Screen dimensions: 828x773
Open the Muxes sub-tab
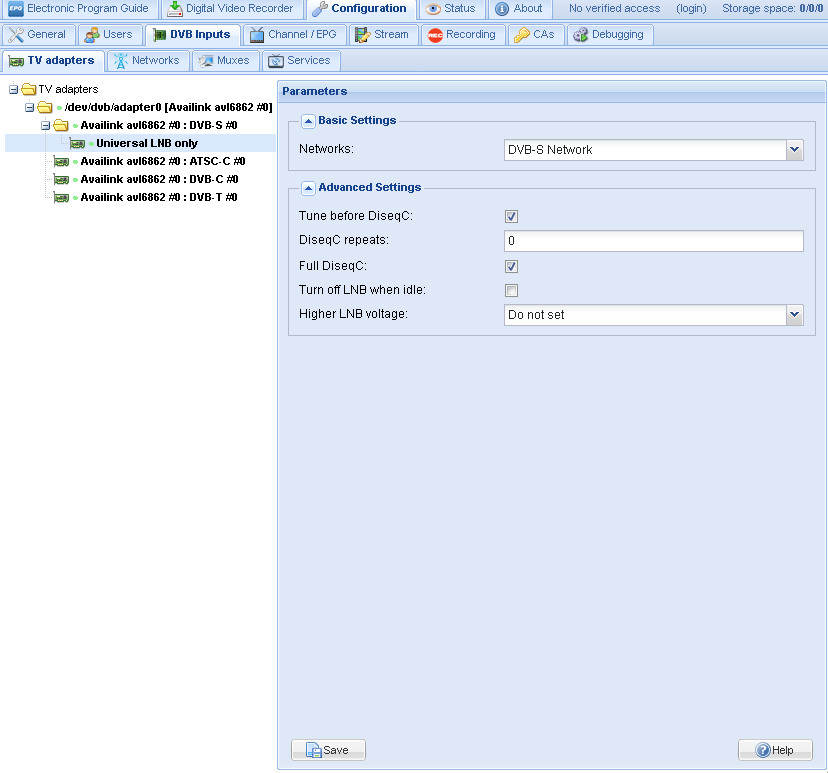point(225,61)
